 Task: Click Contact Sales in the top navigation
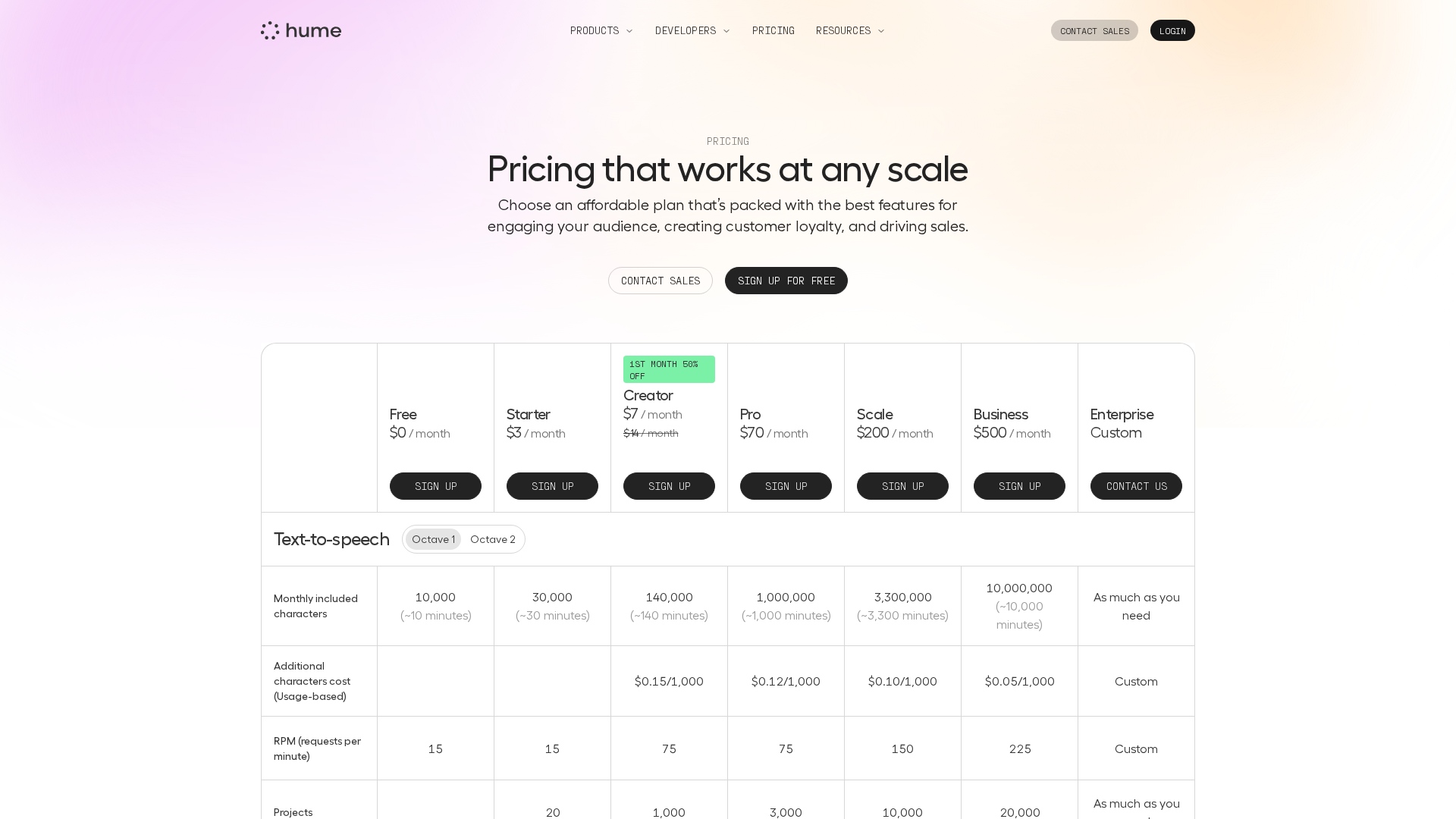click(x=1094, y=30)
